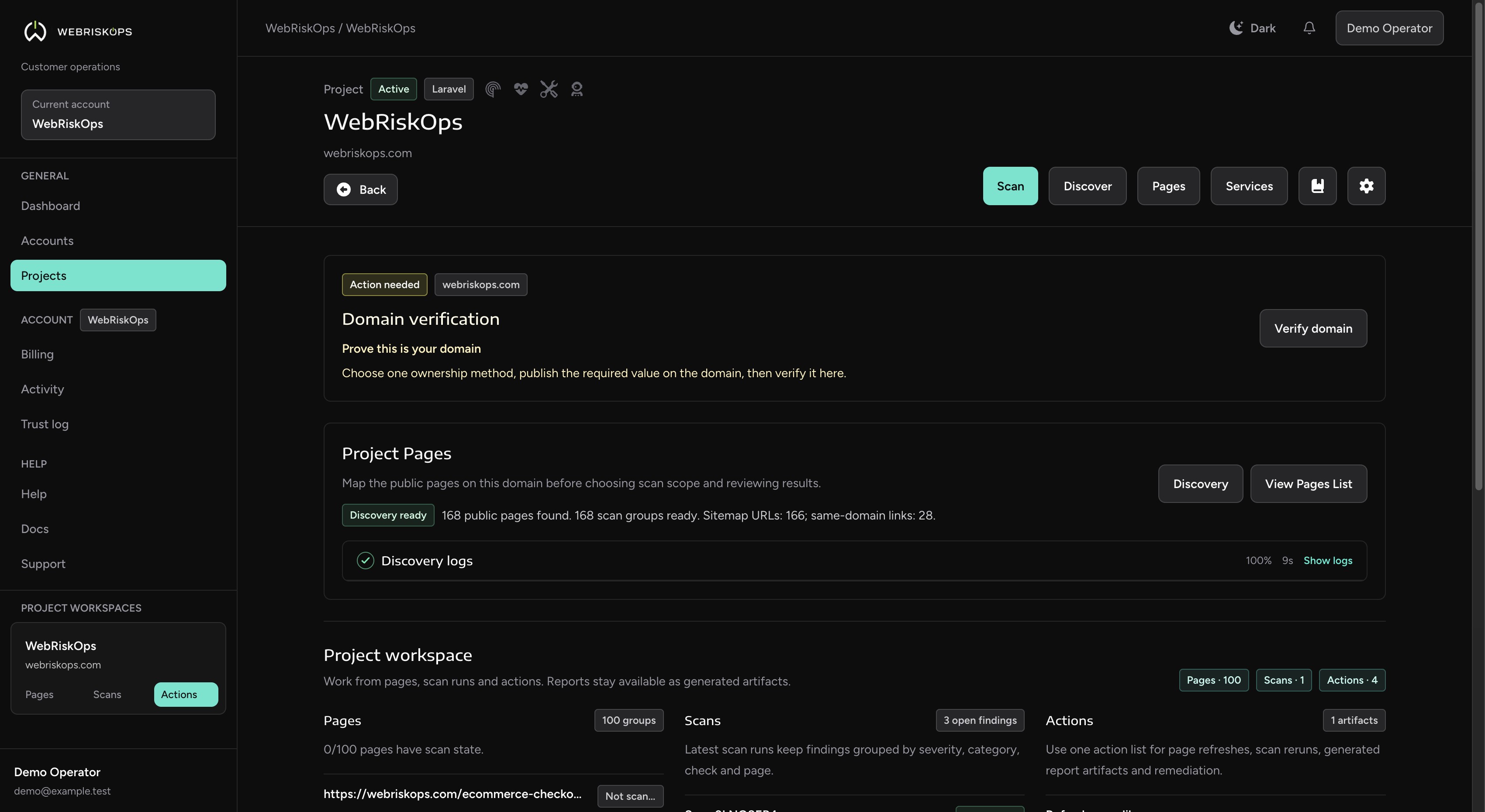Click the agent badge icon in project header
The width and height of the screenshot is (1485, 812).
tap(577, 89)
